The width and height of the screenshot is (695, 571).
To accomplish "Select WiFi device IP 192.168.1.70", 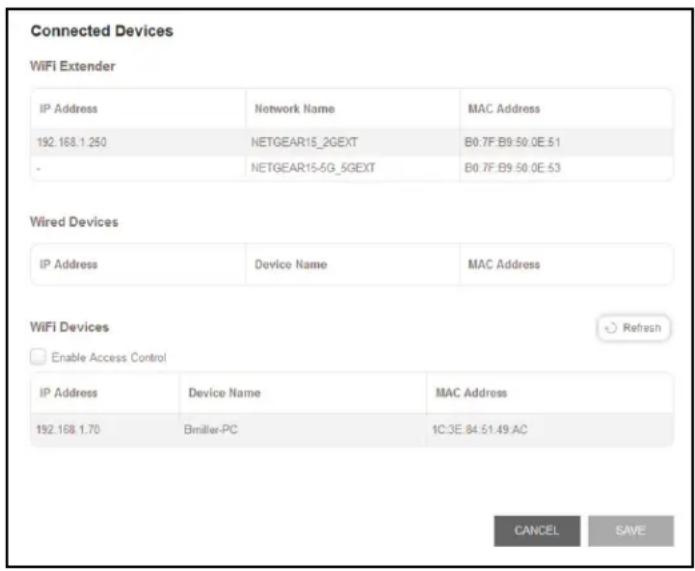I will [68, 430].
